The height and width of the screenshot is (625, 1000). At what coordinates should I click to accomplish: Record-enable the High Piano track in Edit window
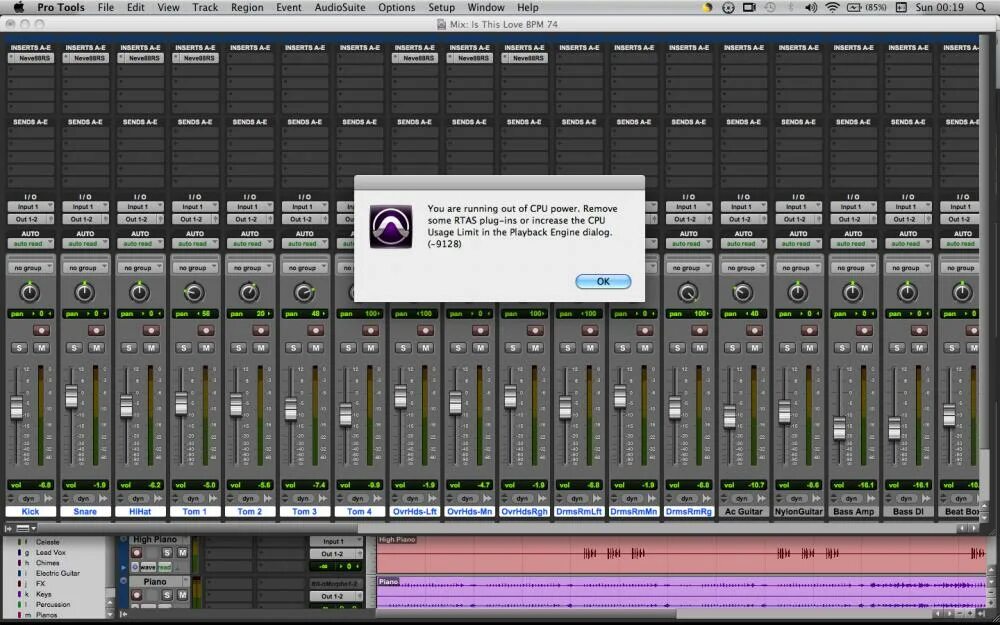point(136,553)
